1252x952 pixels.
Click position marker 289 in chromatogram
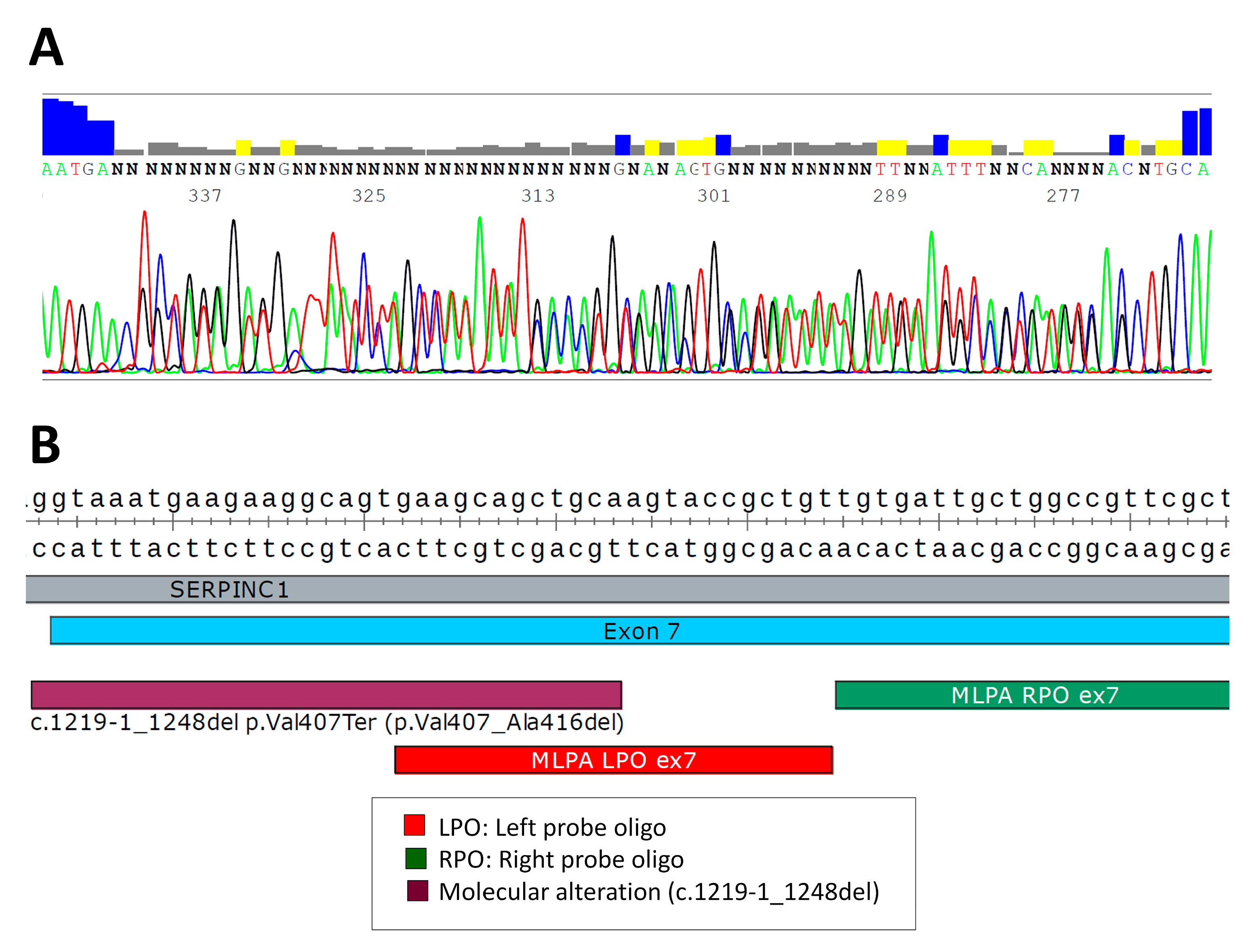click(890, 196)
